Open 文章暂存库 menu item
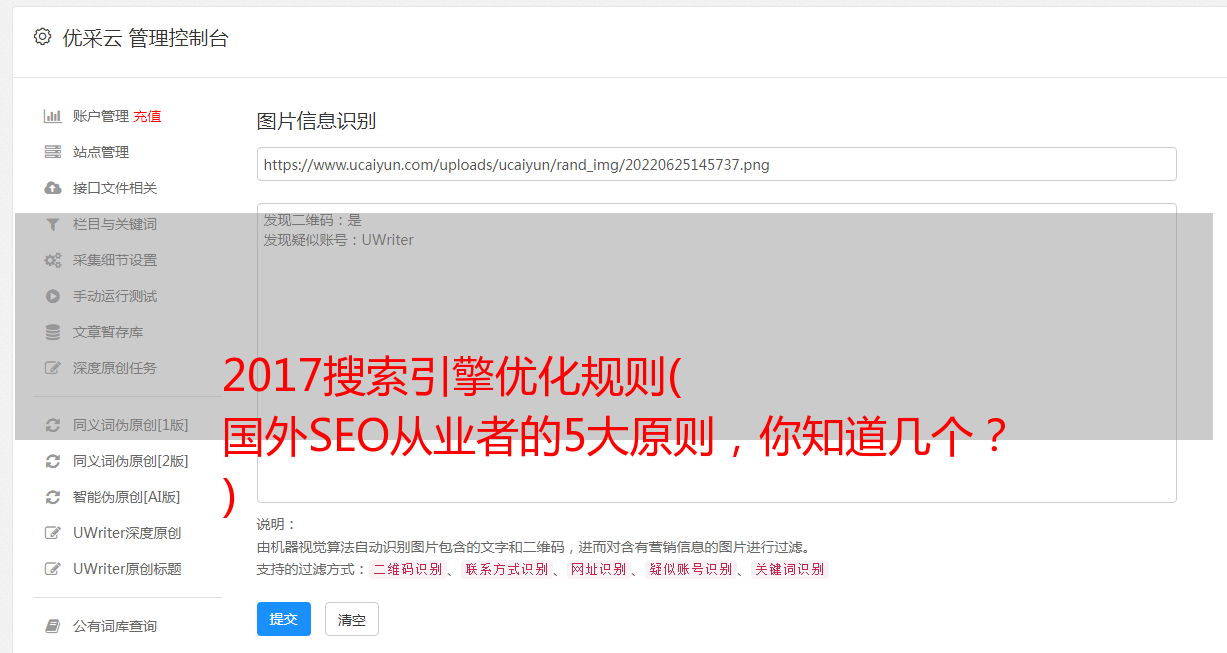The height and width of the screenshot is (653, 1227). coord(108,332)
